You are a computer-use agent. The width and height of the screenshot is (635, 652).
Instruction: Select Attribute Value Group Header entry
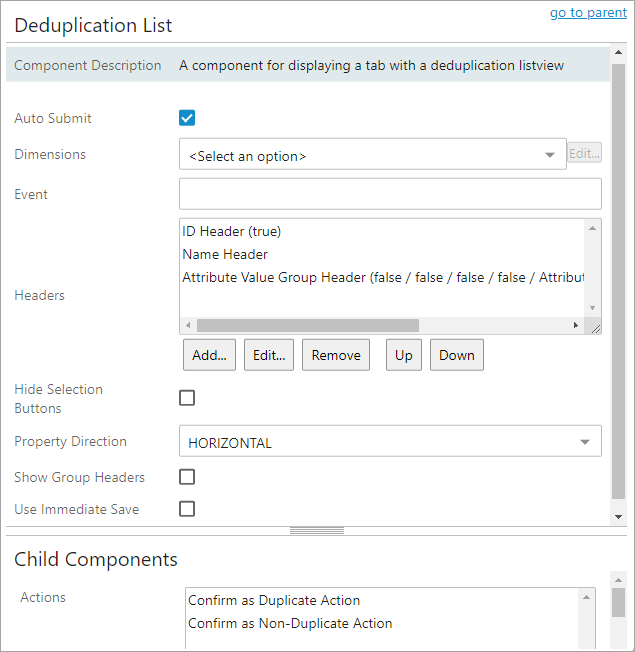click(380, 277)
